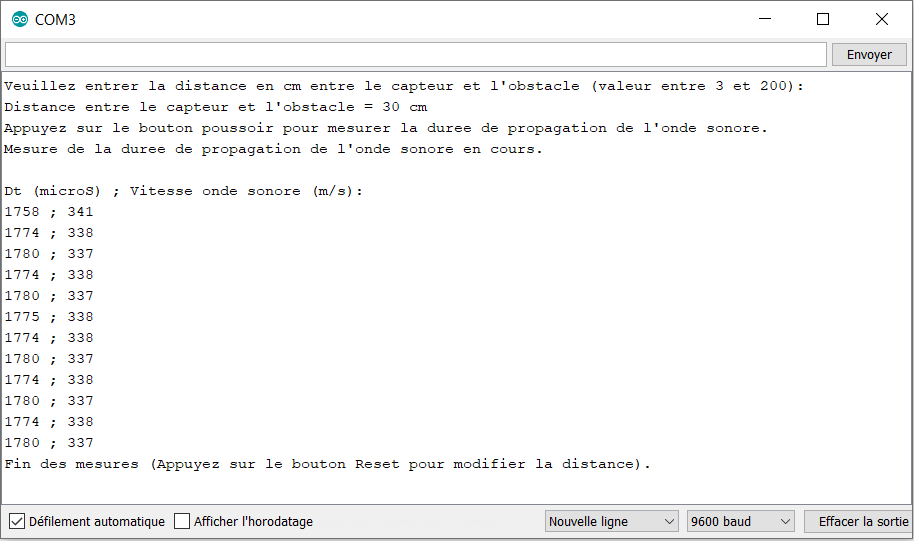Click the Effacer la sortie button
Screen dimensions: 914x541
coord(862,521)
